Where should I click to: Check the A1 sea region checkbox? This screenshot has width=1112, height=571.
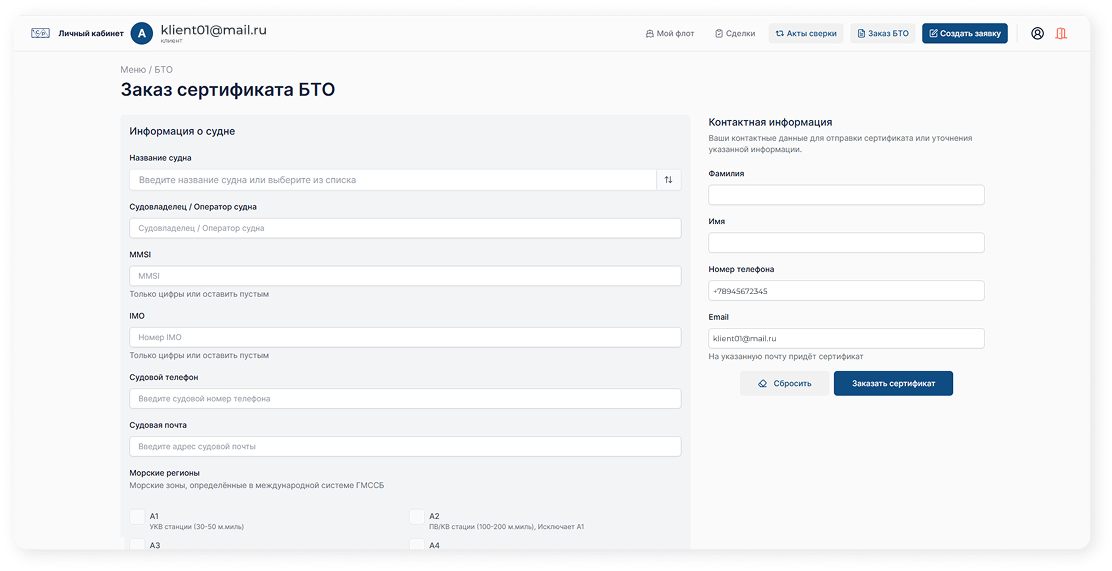click(137, 517)
